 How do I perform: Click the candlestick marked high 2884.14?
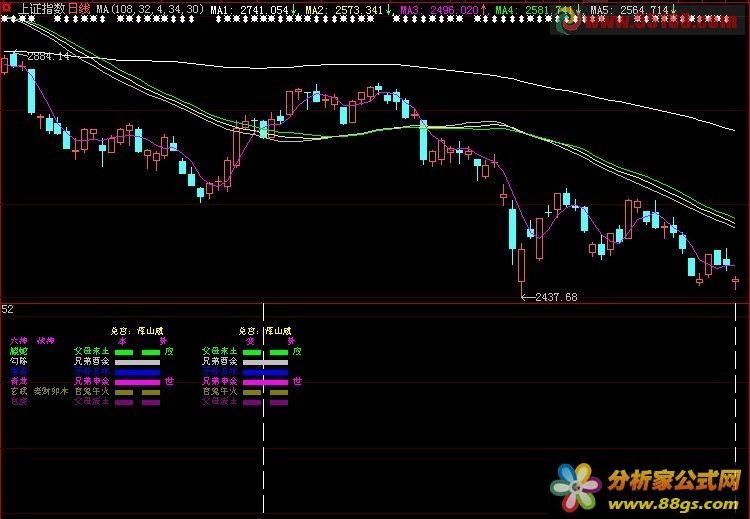(13, 59)
